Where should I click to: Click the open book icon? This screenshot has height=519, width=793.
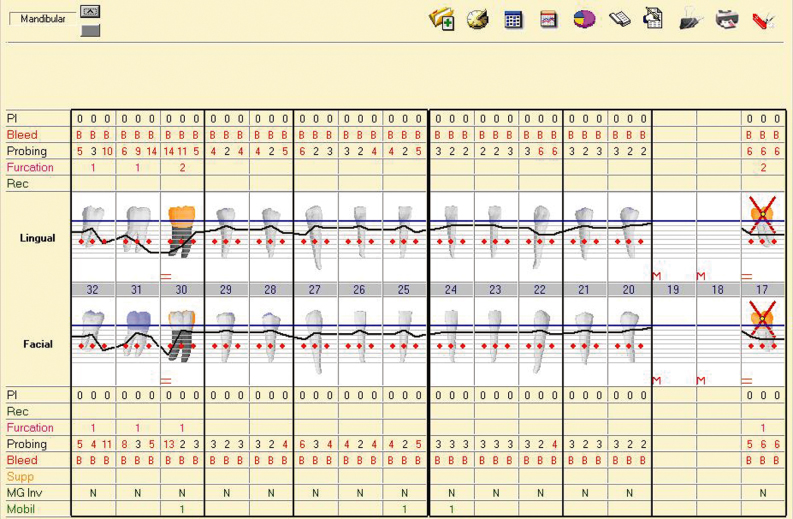620,19
